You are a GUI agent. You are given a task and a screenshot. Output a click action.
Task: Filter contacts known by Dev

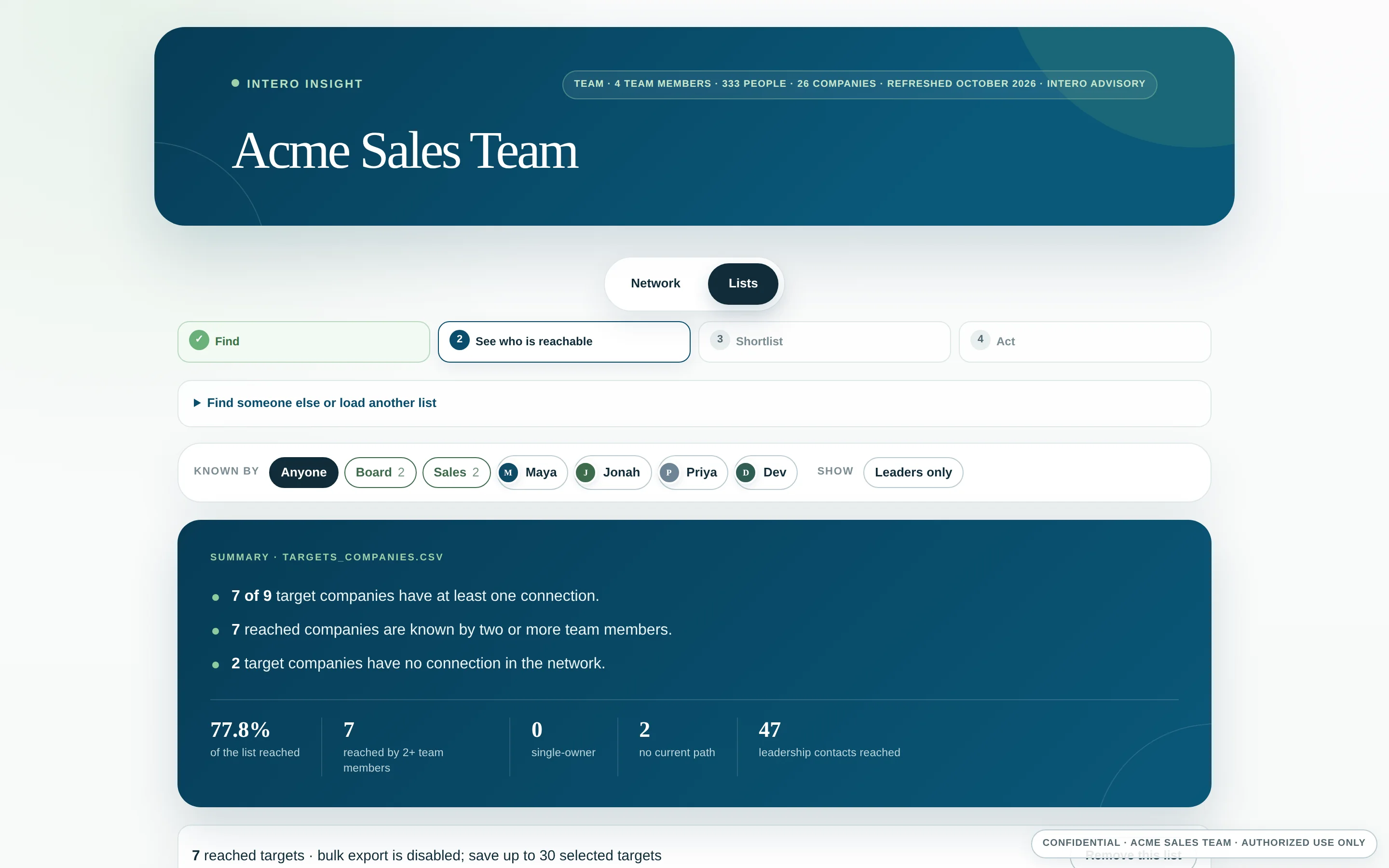[766, 473]
